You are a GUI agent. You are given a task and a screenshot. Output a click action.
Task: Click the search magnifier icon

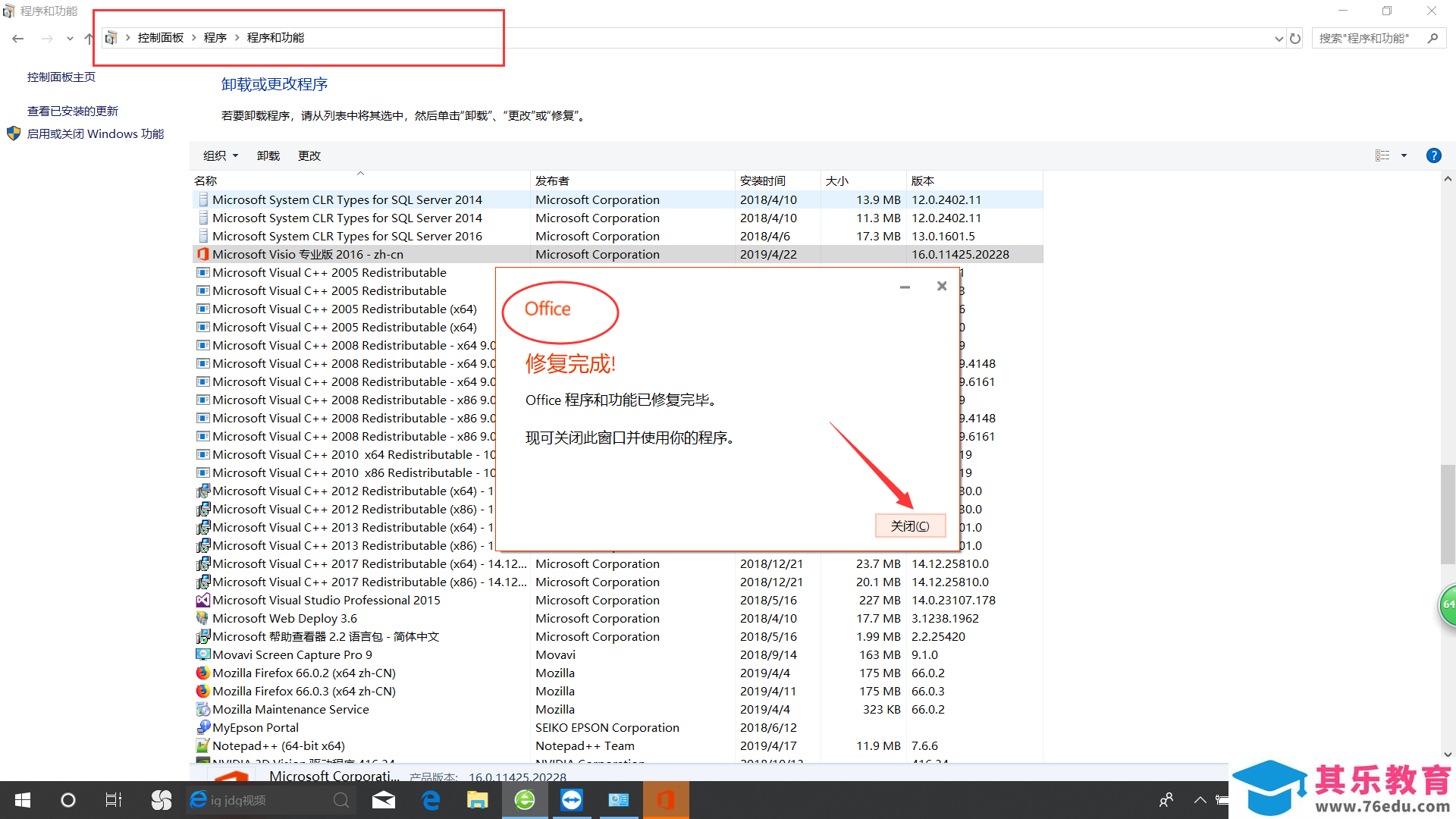pos(1432,38)
